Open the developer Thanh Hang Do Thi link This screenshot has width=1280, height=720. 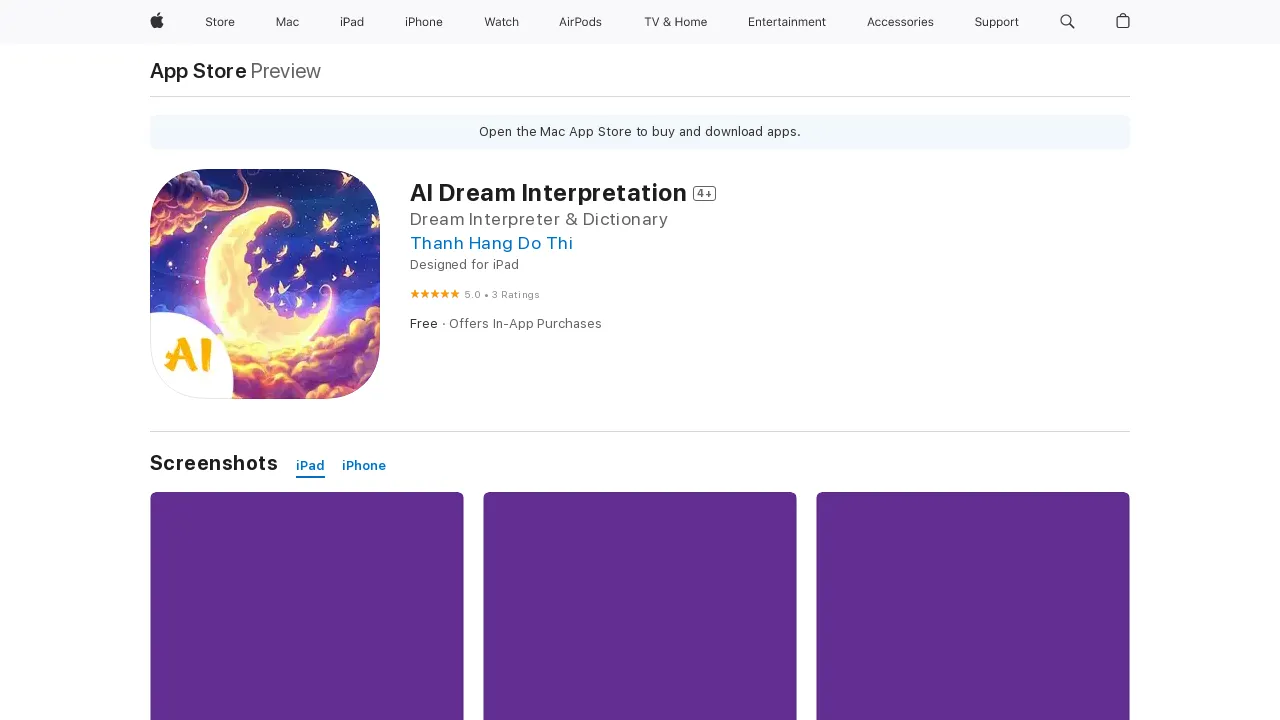coord(491,243)
